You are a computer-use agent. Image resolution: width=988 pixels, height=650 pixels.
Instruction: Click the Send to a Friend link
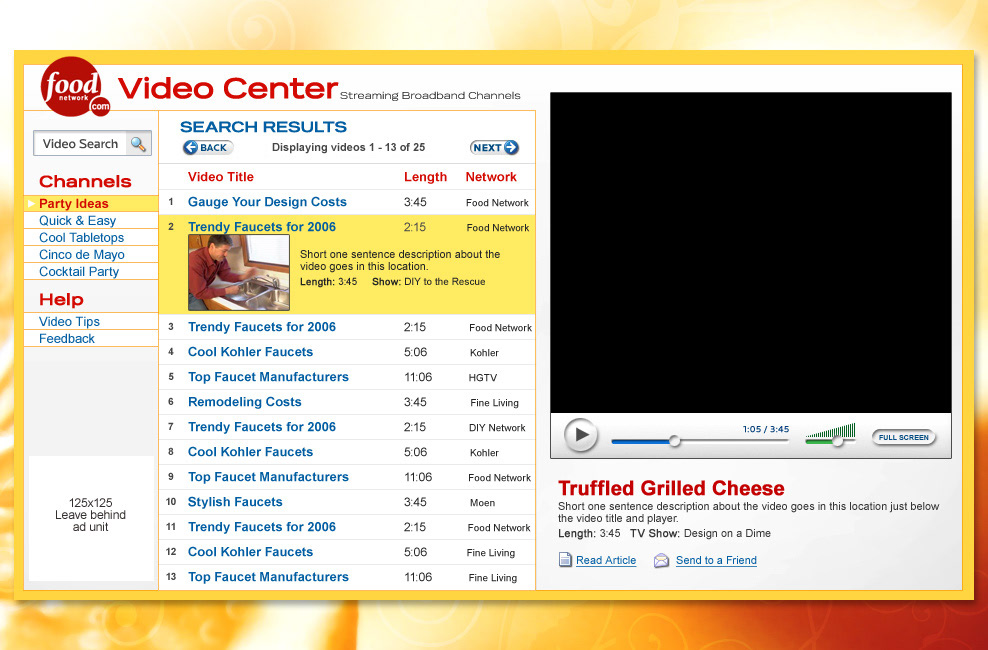[x=716, y=560]
